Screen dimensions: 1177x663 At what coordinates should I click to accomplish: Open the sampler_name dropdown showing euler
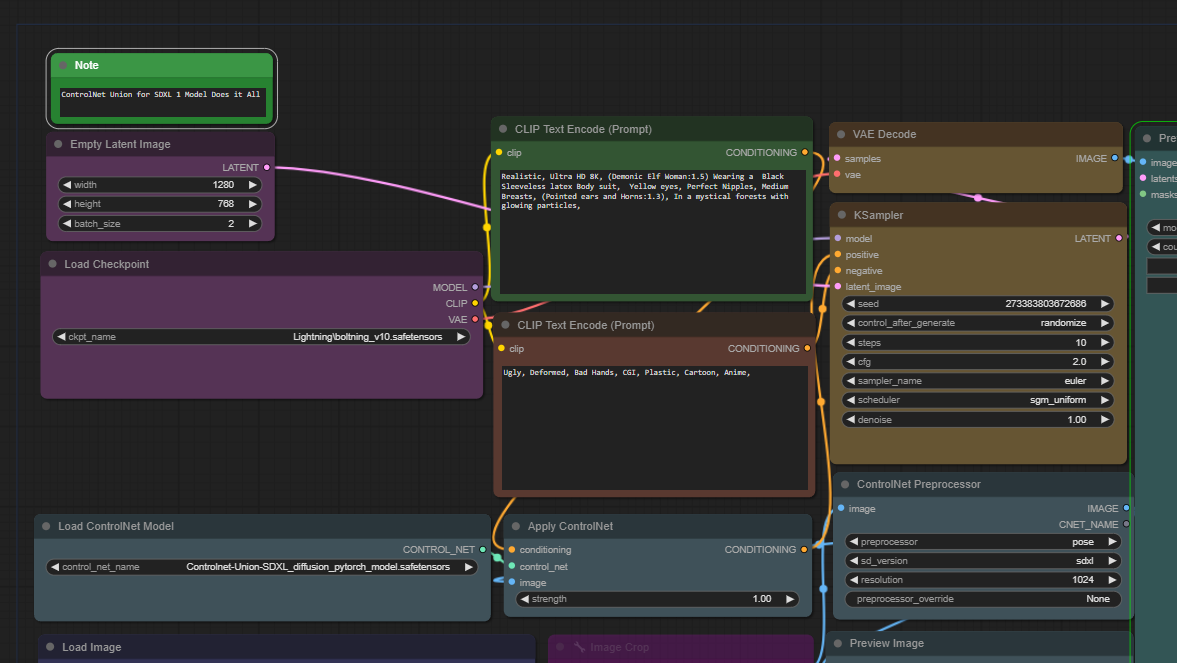pyautogui.click(x=978, y=381)
